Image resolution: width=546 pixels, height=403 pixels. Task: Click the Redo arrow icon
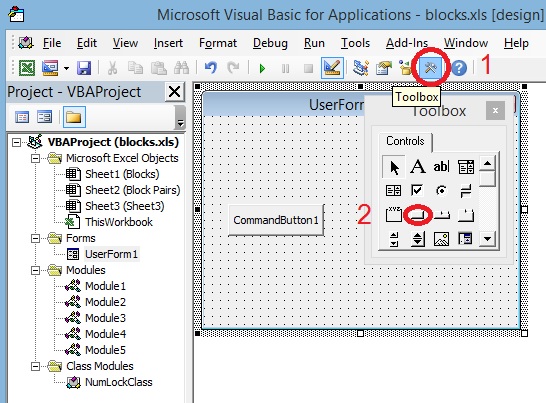[233, 68]
